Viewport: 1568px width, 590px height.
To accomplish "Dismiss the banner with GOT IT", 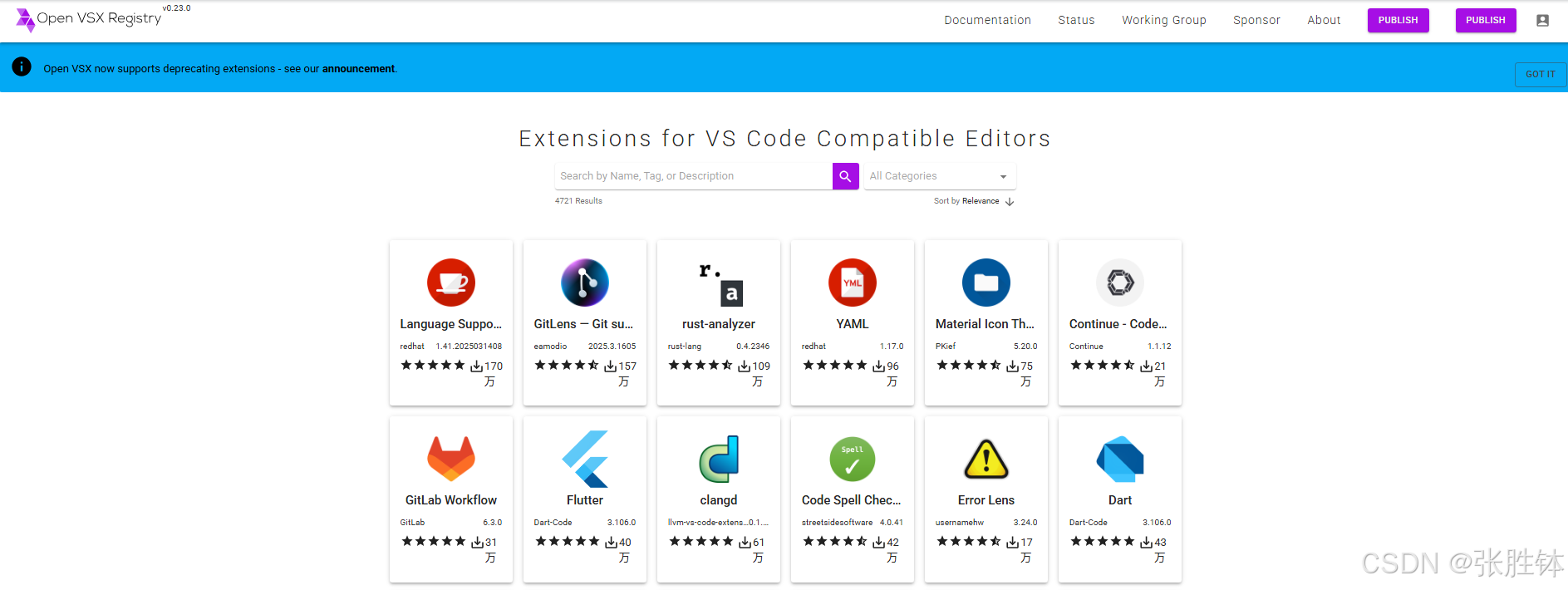I will pyautogui.click(x=1541, y=74).
